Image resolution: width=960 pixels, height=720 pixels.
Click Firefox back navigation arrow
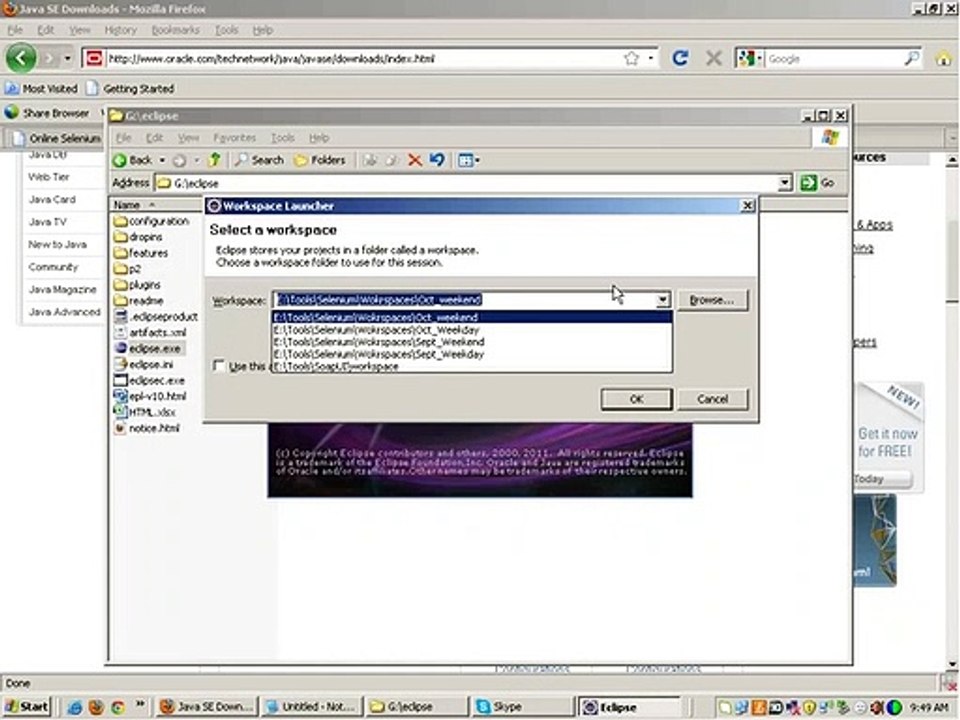(21, 59)
